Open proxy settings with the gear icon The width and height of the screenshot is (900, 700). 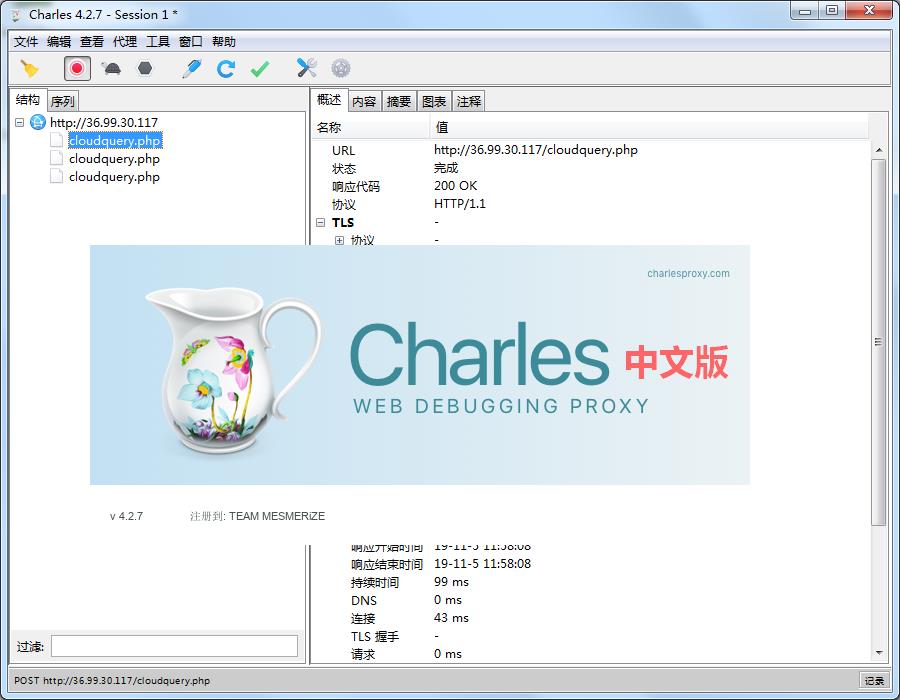point(340,68)
